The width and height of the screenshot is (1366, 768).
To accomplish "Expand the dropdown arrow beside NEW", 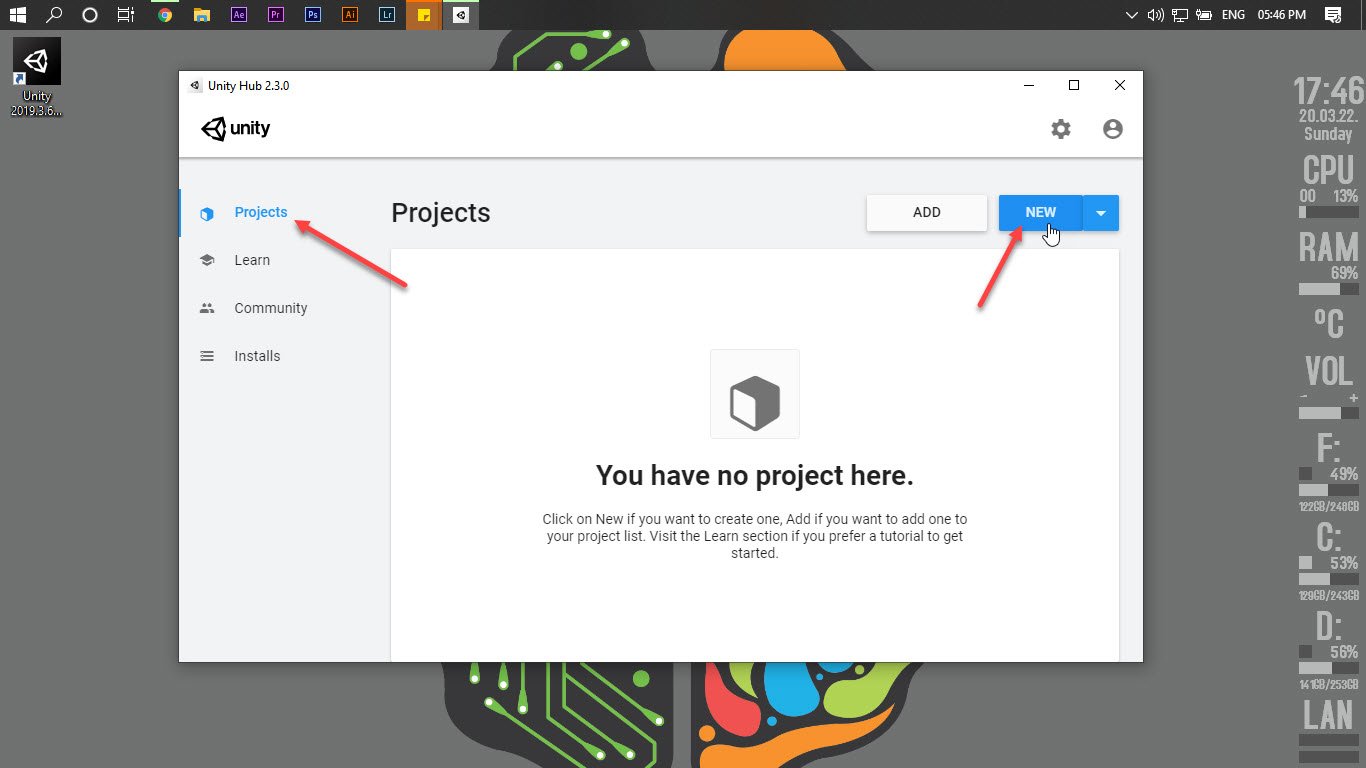I will pos(1101,212).
